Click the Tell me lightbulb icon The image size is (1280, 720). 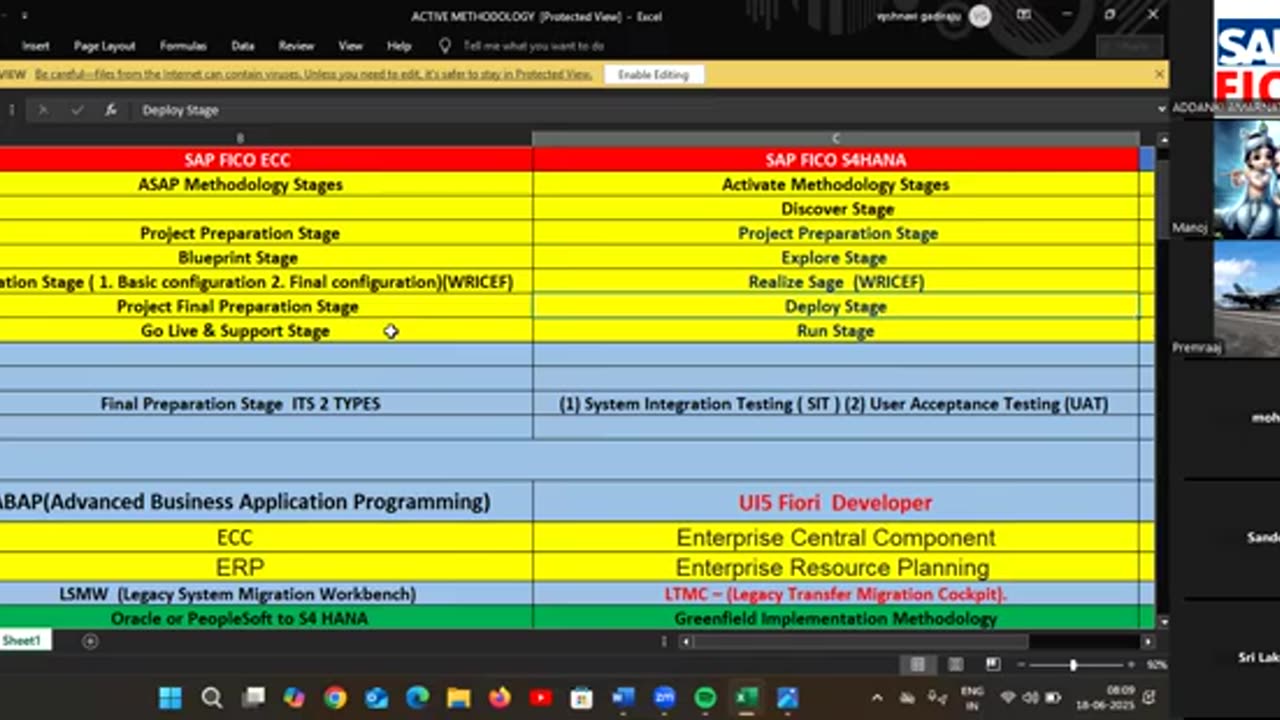point(445,46)
